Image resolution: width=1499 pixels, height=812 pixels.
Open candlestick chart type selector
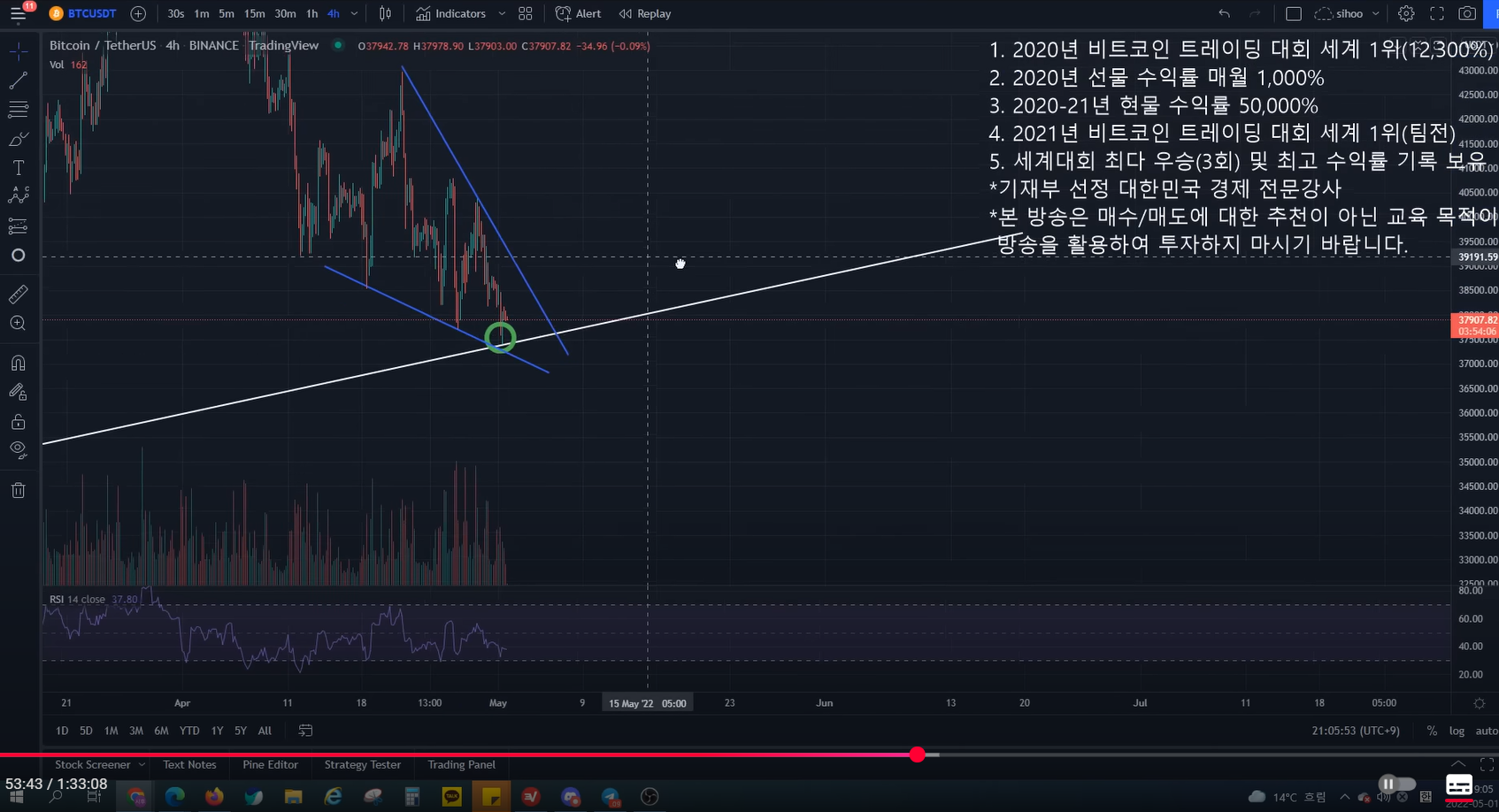(x=385, y=14)
